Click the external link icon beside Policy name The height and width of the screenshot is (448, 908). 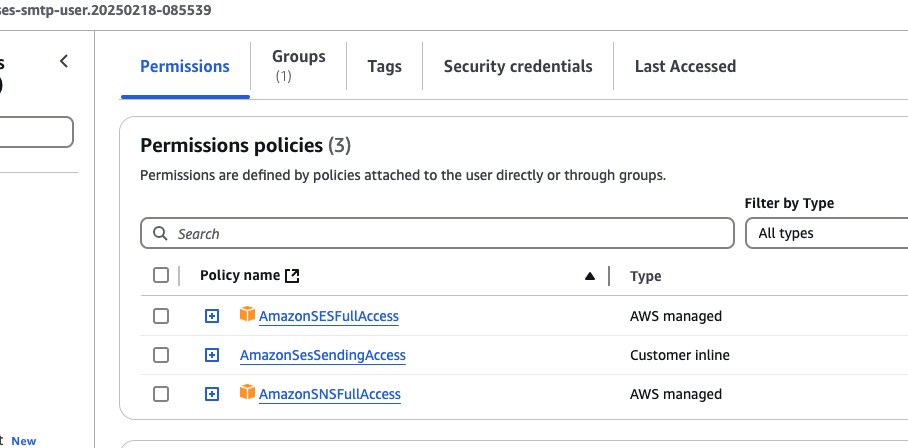pos(292,276)
